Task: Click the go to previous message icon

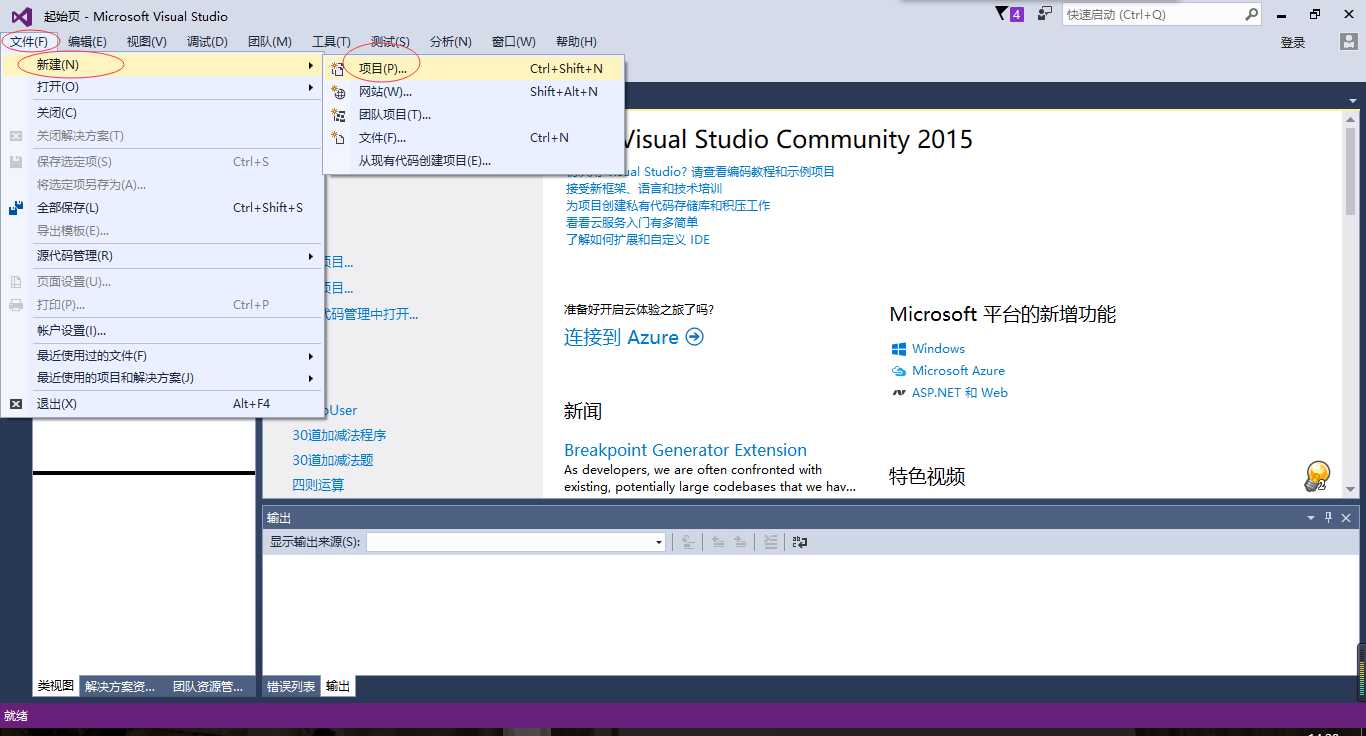Action: tap(718, 542)
